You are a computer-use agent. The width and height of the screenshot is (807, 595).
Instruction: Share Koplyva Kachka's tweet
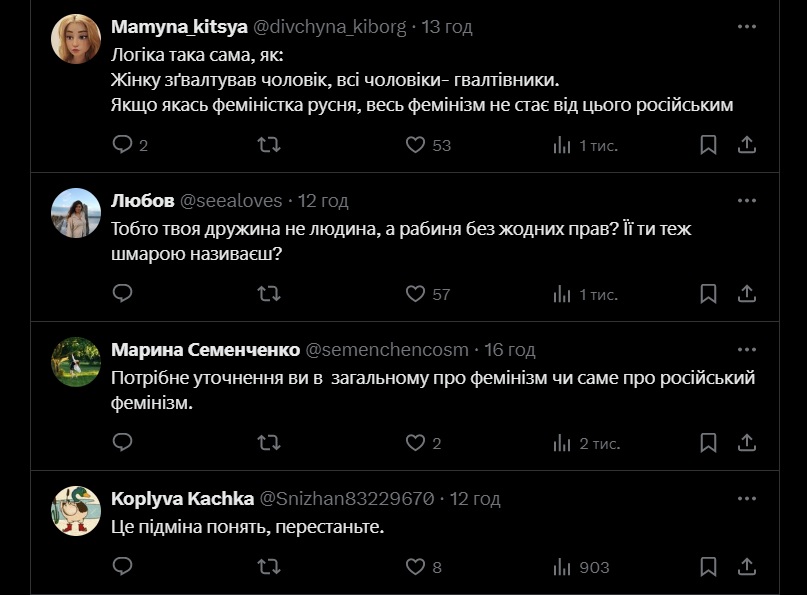(x=746, y=567)
